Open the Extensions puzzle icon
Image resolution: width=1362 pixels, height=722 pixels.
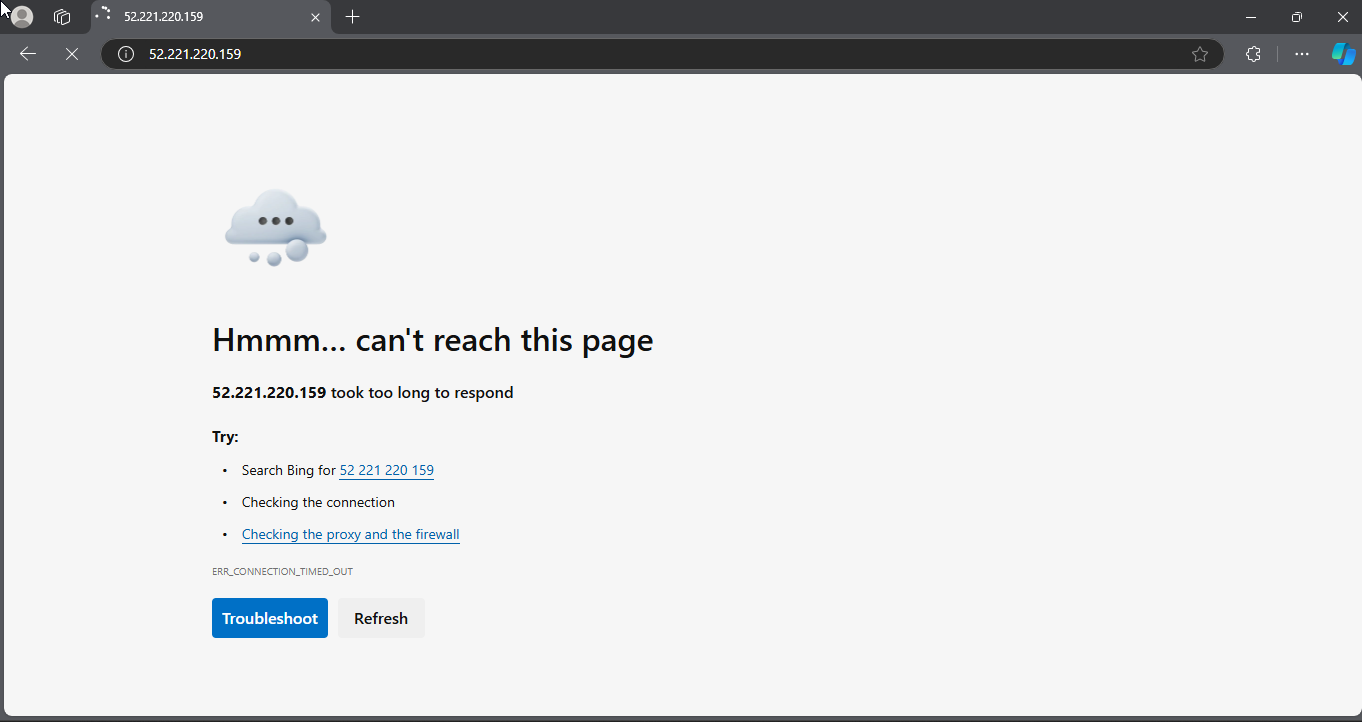[x=1253, y=54]
